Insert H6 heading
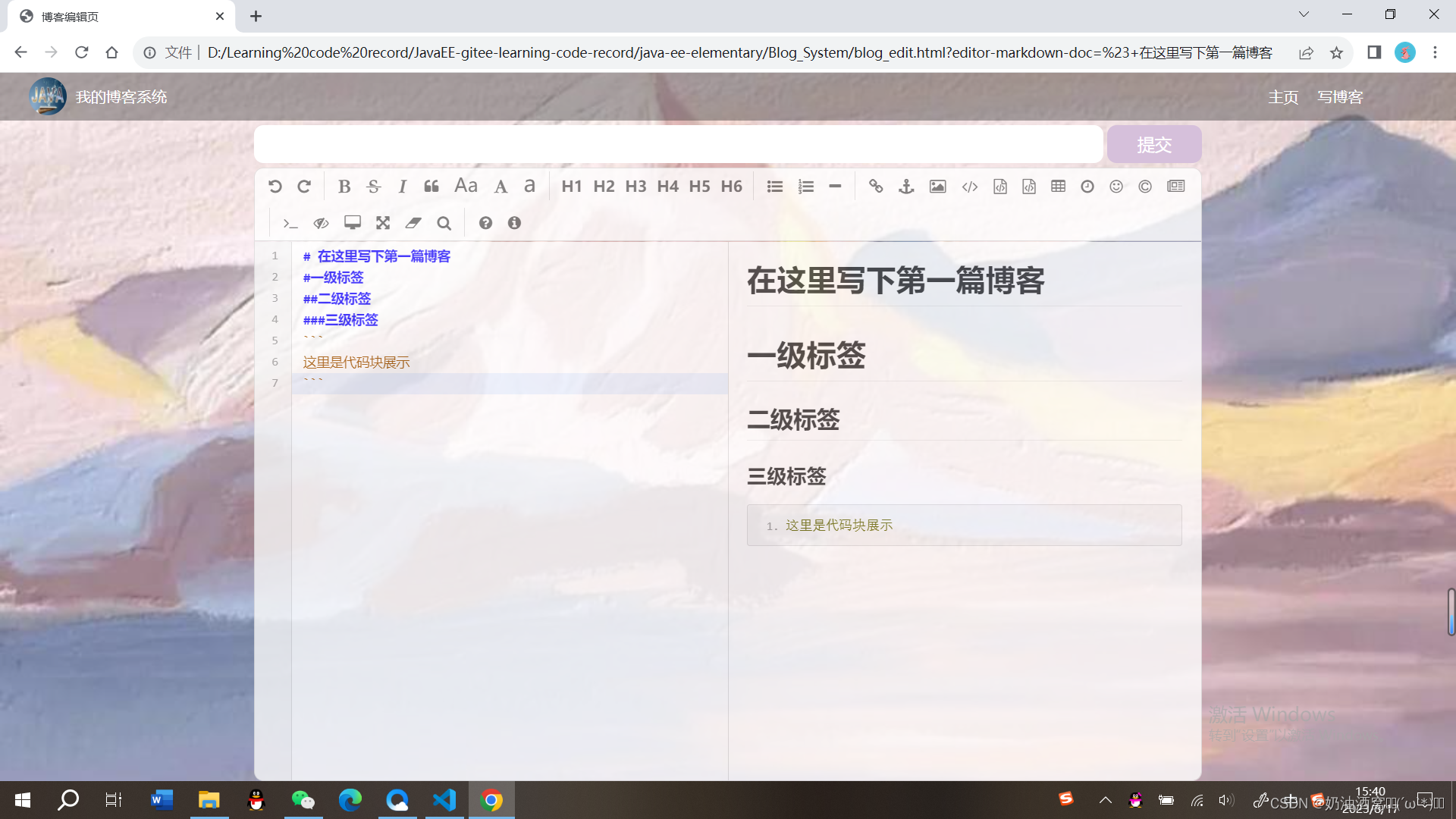Screen dimensions: 1456x819 (731, 187)
